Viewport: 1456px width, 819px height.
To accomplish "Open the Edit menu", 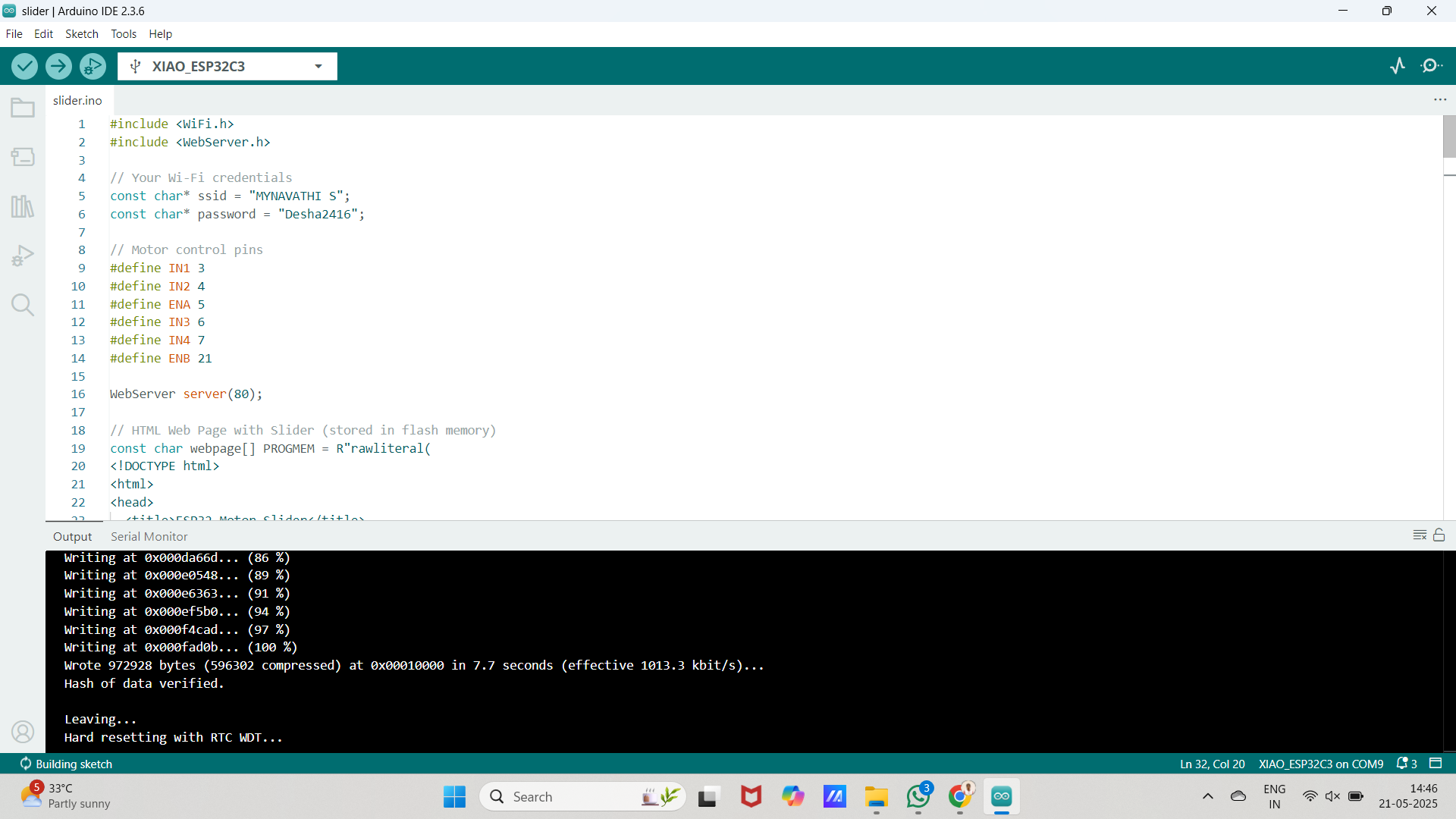I will click(43, 34).
